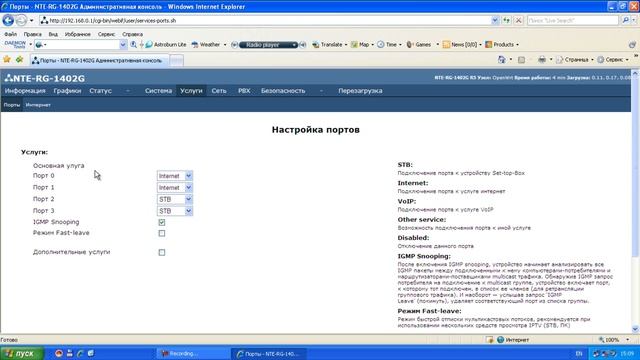The height and width of the screenshot is (360, 640).
Task: Switch to the Recording taskbar window
Action: coord(192,353)
